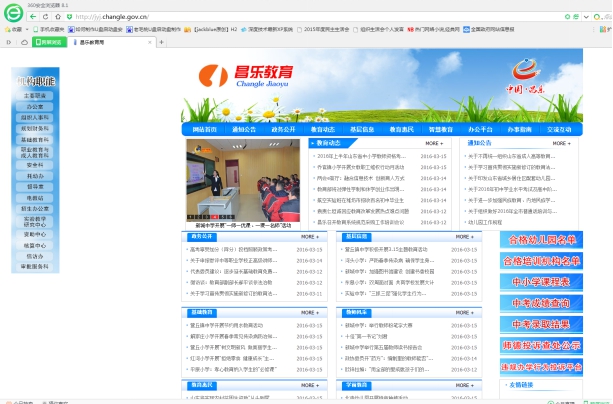Select the 办公平台 navigation item
The width and height of the screenshot is (613, 404).
pyautogui.click(x=480, y=129)
